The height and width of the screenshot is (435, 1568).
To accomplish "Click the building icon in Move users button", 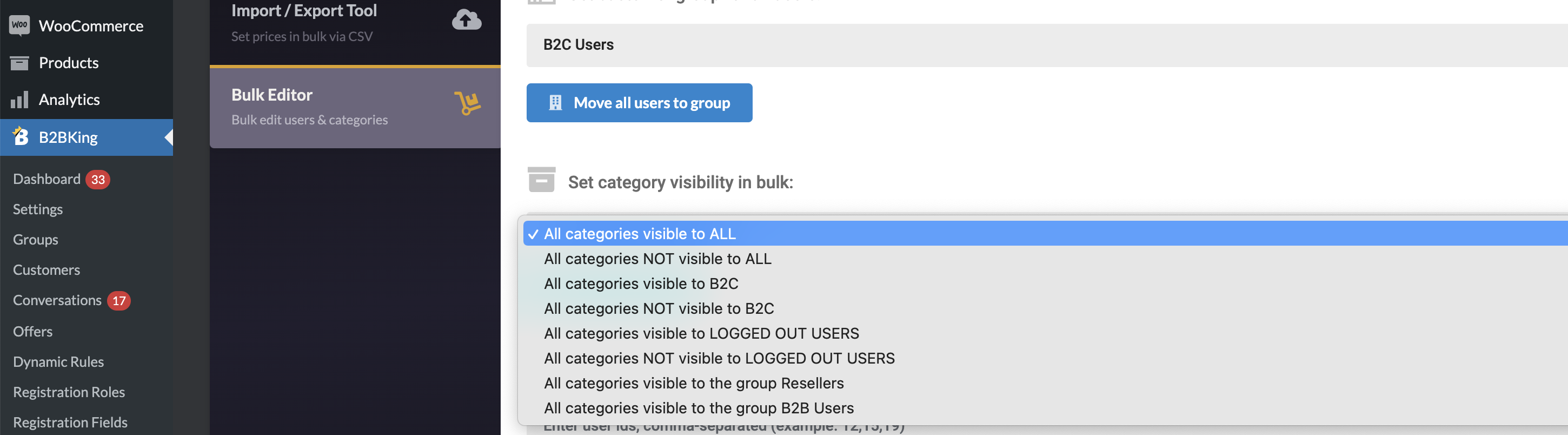I will pyautogui.click(x=555, y=102).
